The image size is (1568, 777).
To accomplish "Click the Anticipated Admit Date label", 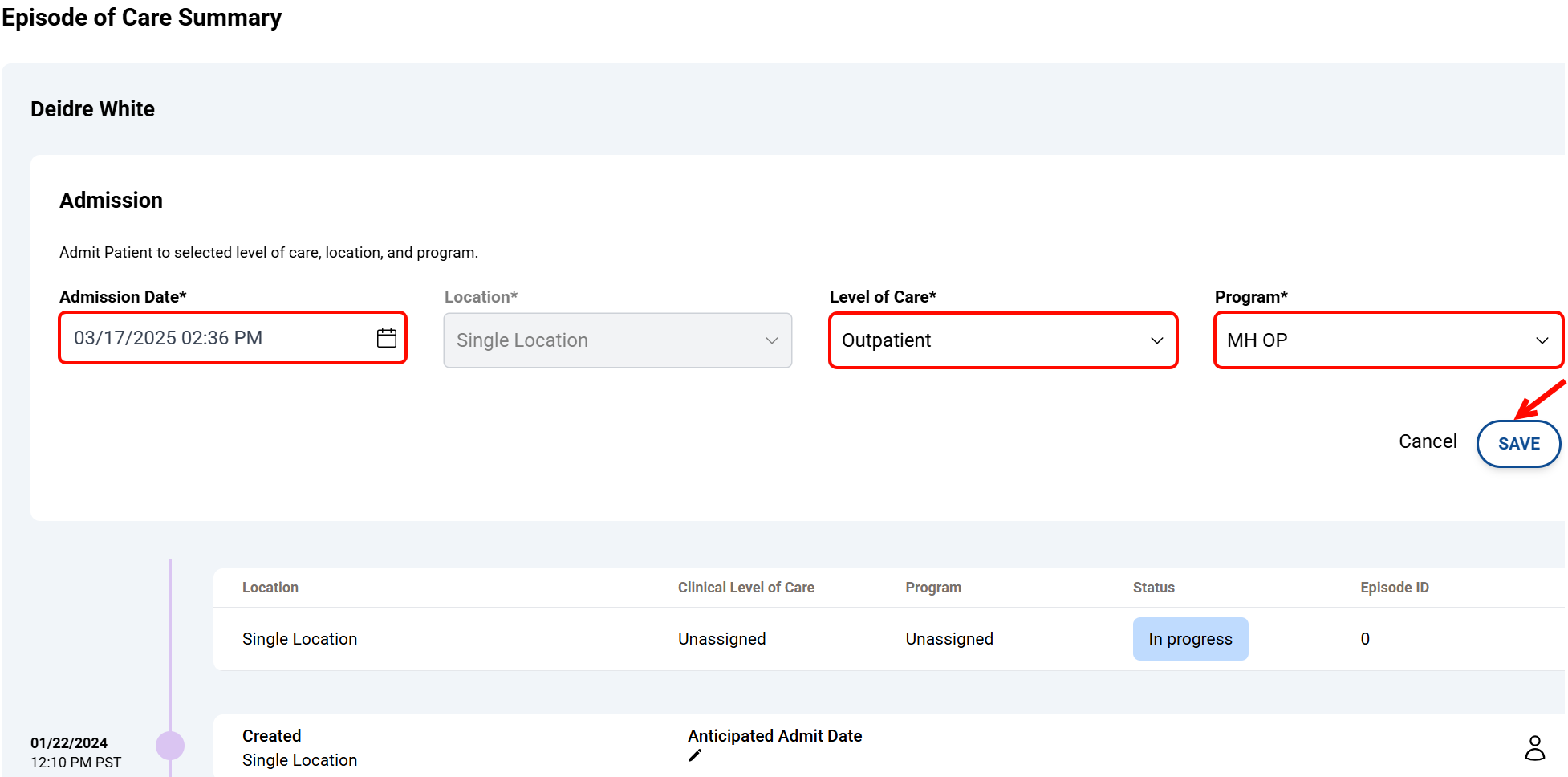I will 774,735.
